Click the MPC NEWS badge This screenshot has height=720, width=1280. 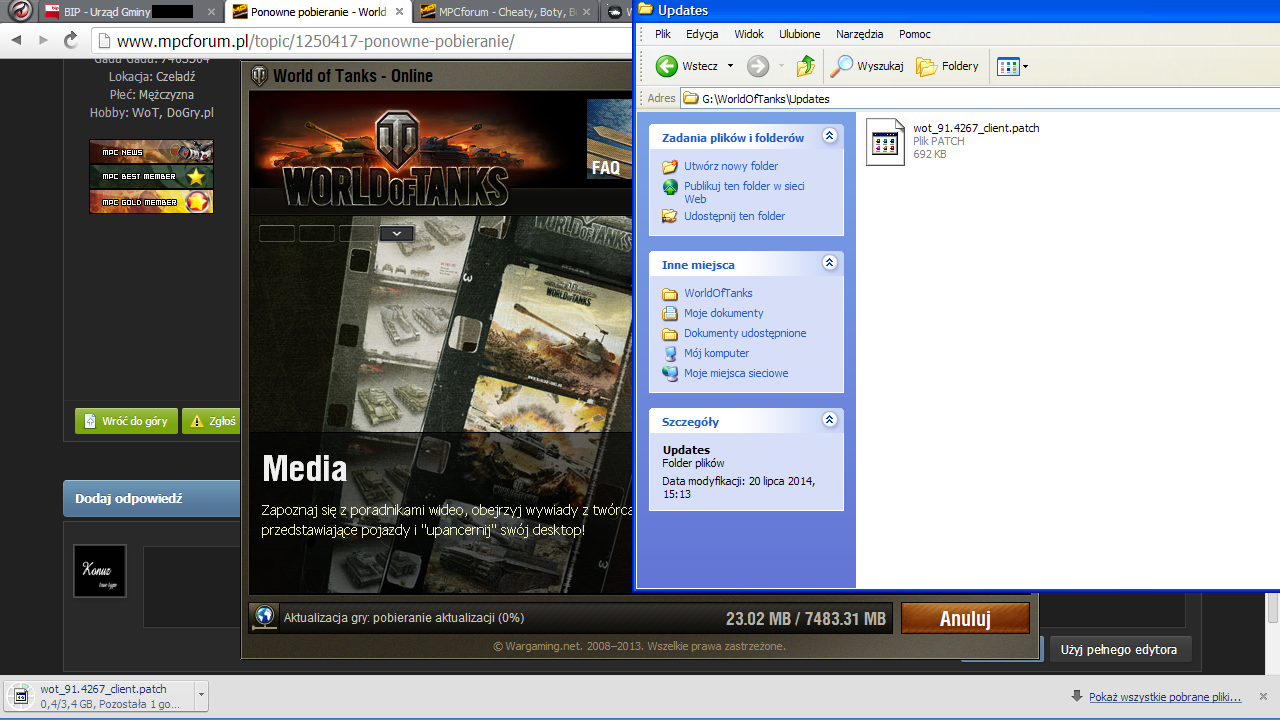point(151,152)
